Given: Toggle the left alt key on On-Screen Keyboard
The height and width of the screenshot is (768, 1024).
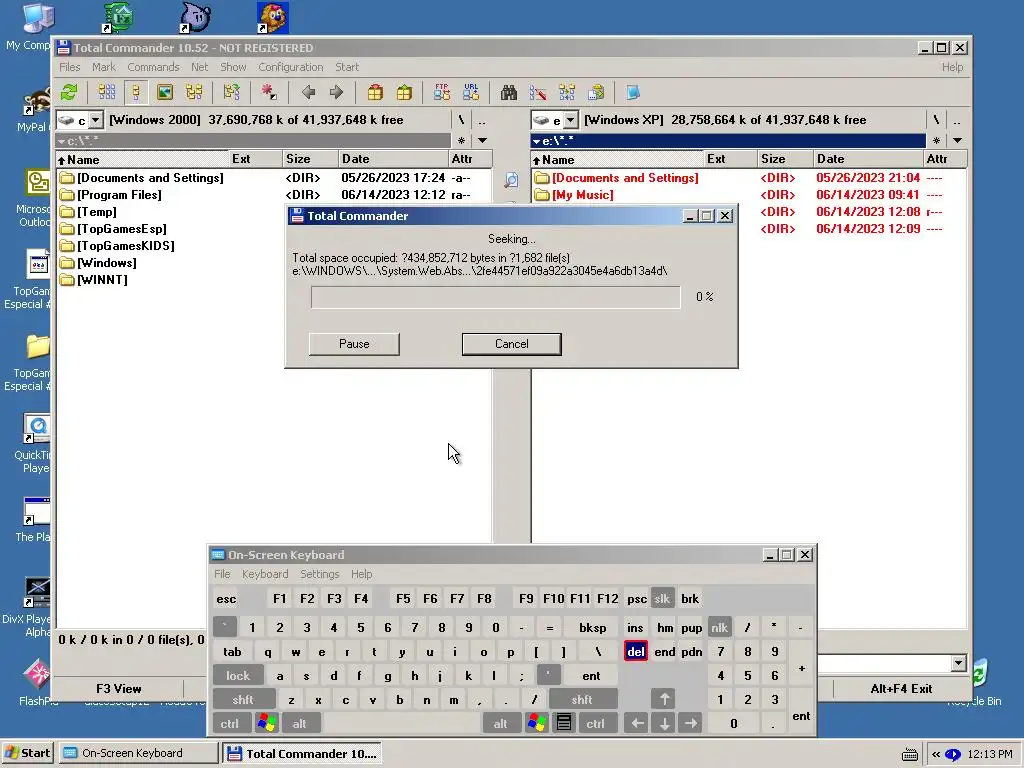Looking at the screenshot, I should (299, 724).
